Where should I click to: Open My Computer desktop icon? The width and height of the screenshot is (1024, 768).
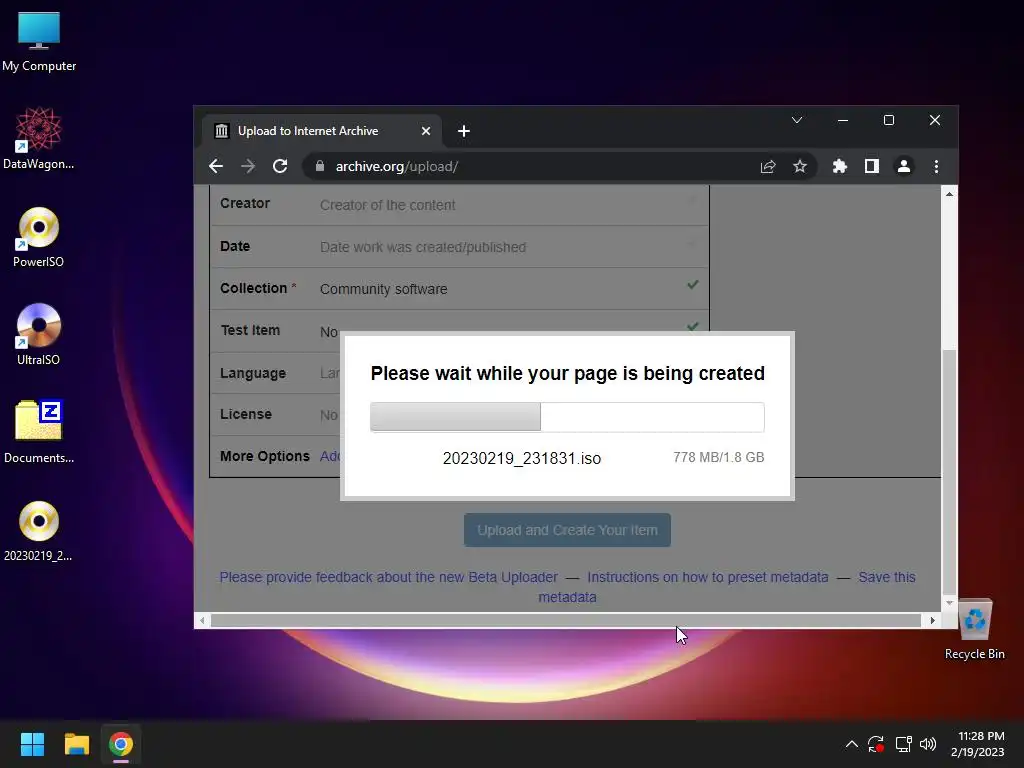pyautogui.click(x=39, y=42)
